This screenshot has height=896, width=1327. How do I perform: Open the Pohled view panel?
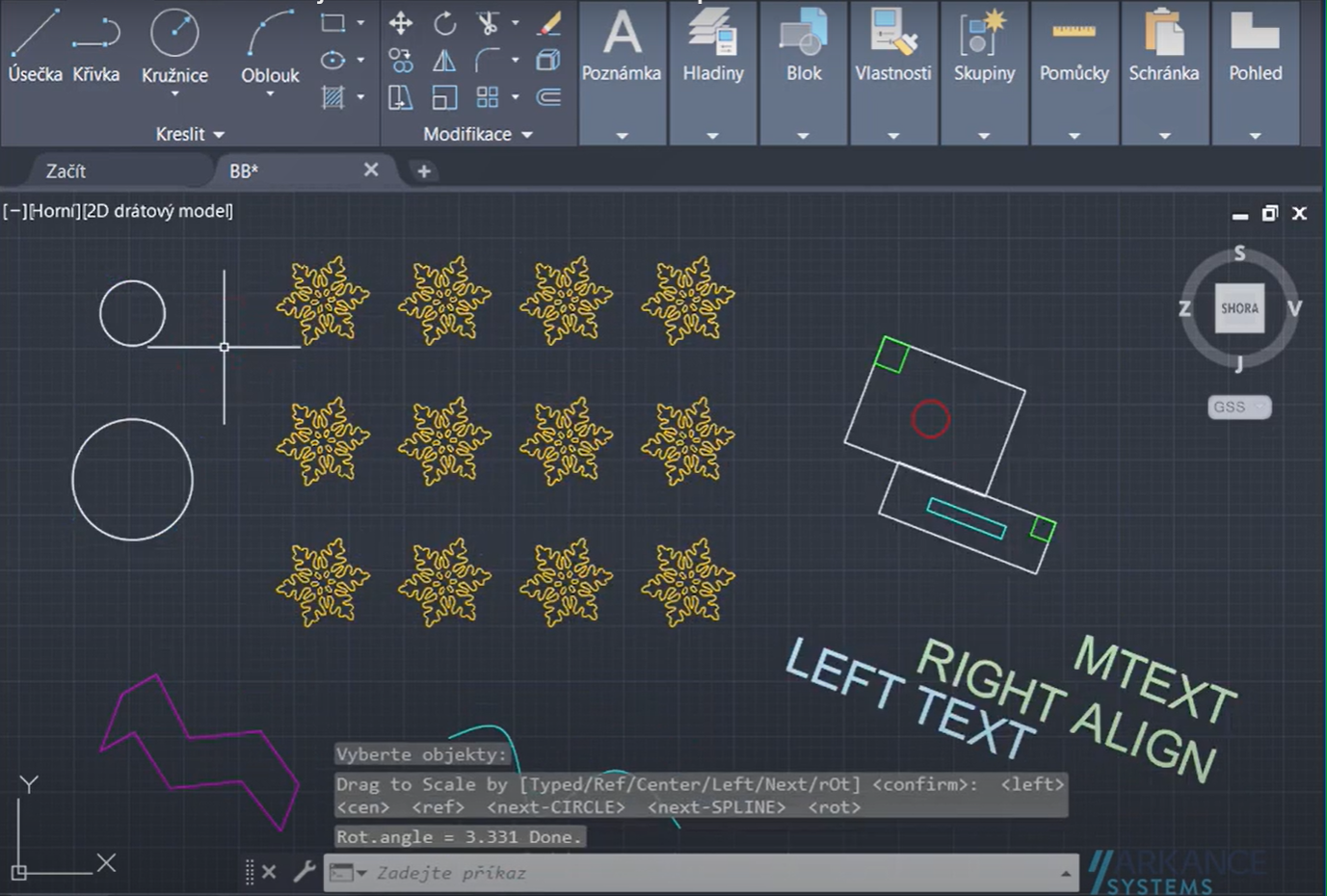coord(1255,73)
